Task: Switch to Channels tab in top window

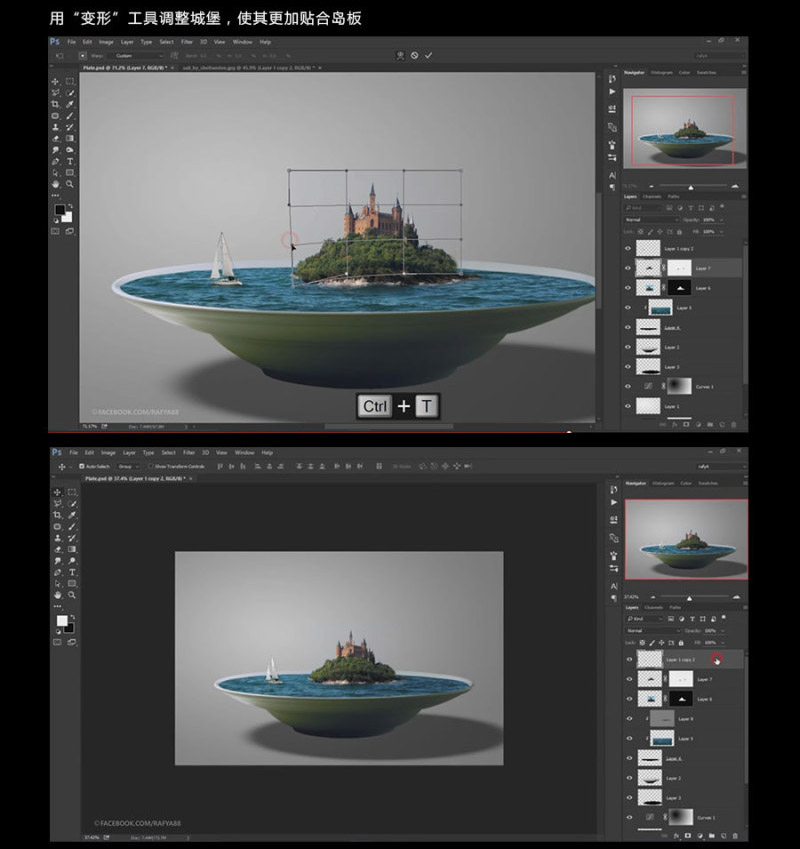Action: point(652,197)
